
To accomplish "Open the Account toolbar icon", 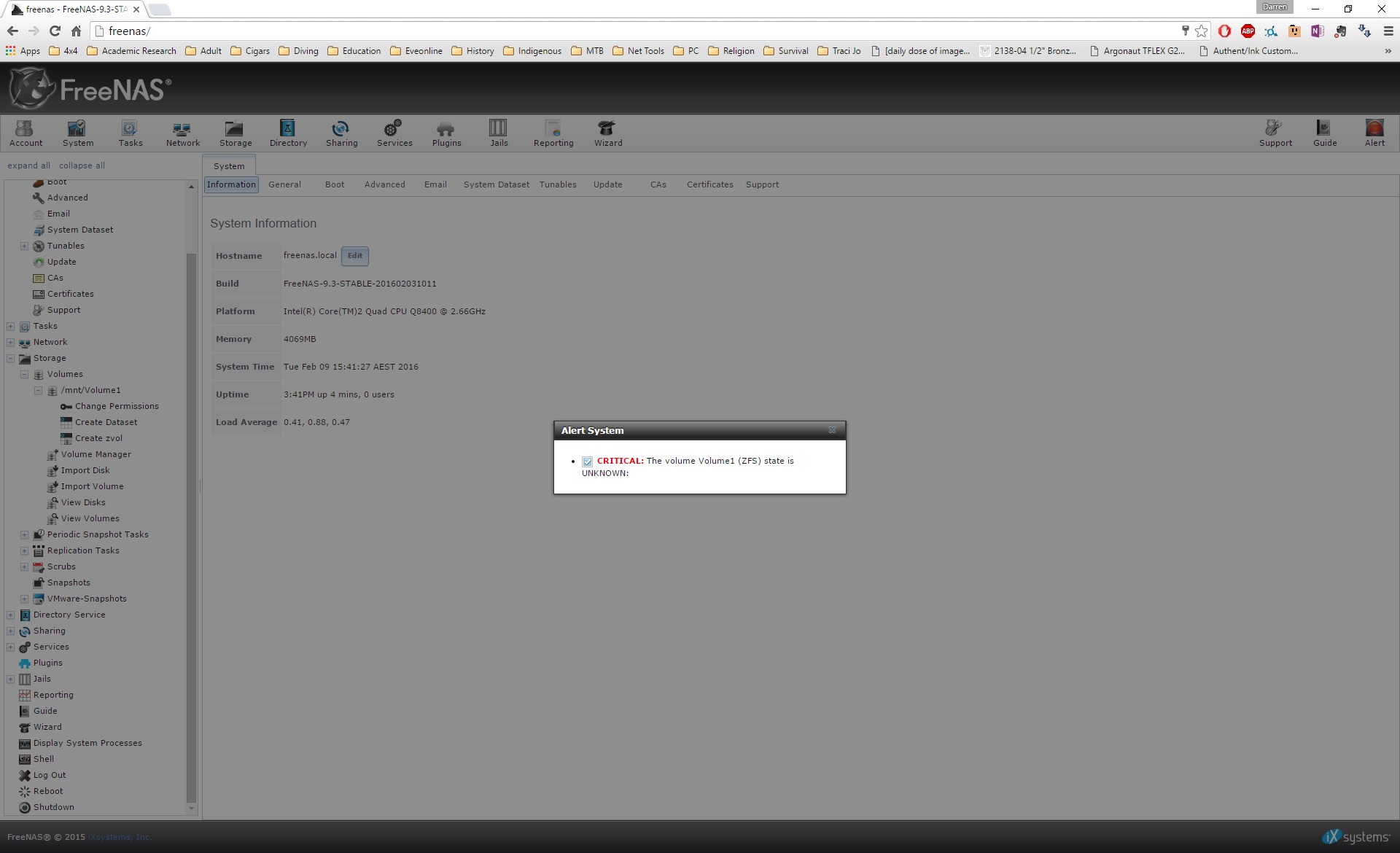I will (26, 133).
